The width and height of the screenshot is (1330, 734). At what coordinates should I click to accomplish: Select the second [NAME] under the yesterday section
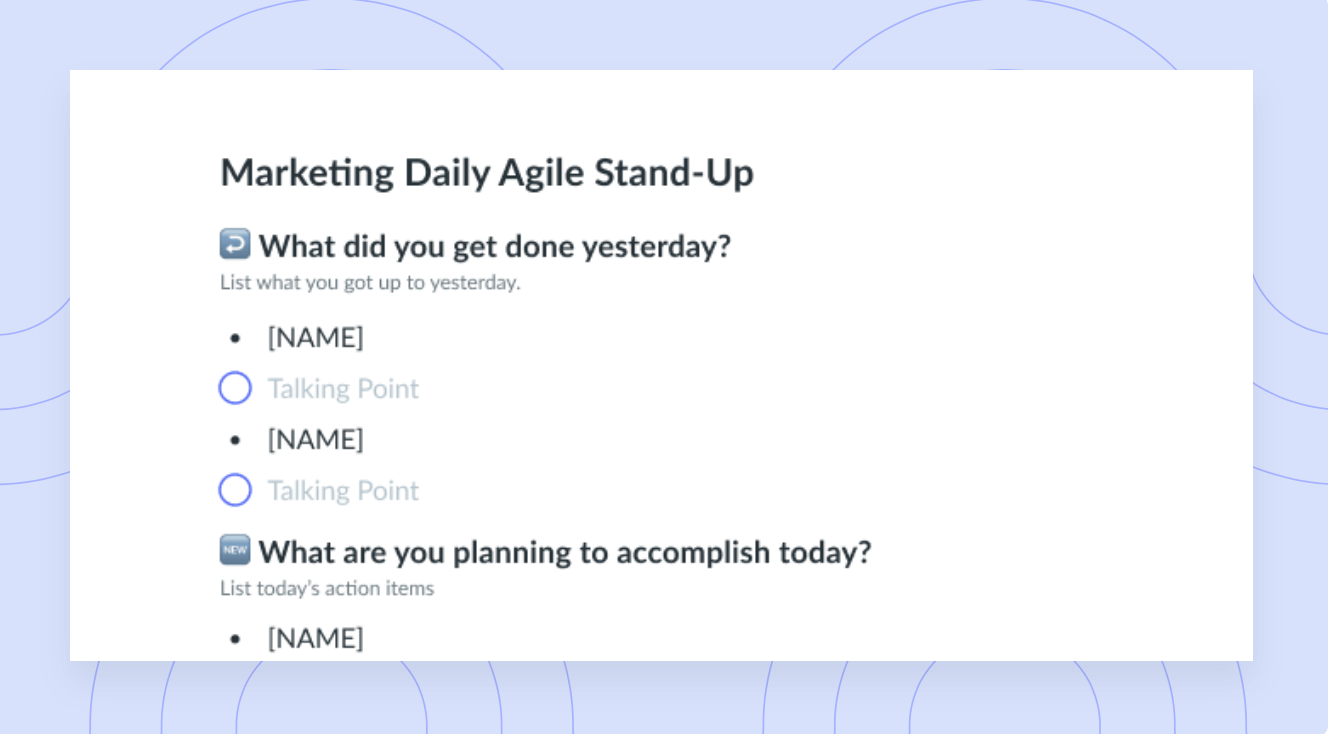(315, 440)
